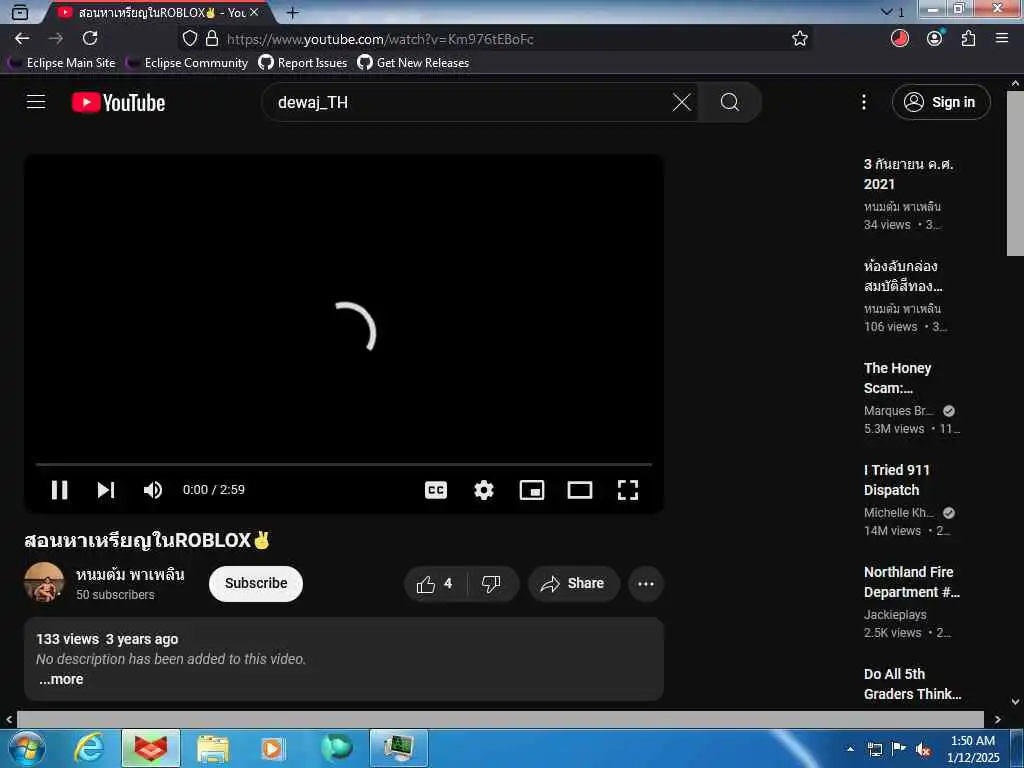1024x768 pixels.
Task: Show hidden tray icons arrow
Action: pyautogui.click(x=850, y=749)
